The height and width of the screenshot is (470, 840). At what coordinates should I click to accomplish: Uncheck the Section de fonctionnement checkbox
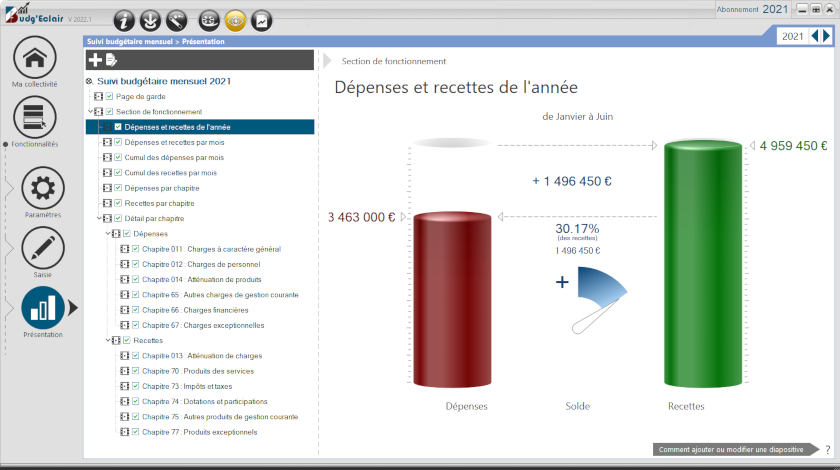109,111
